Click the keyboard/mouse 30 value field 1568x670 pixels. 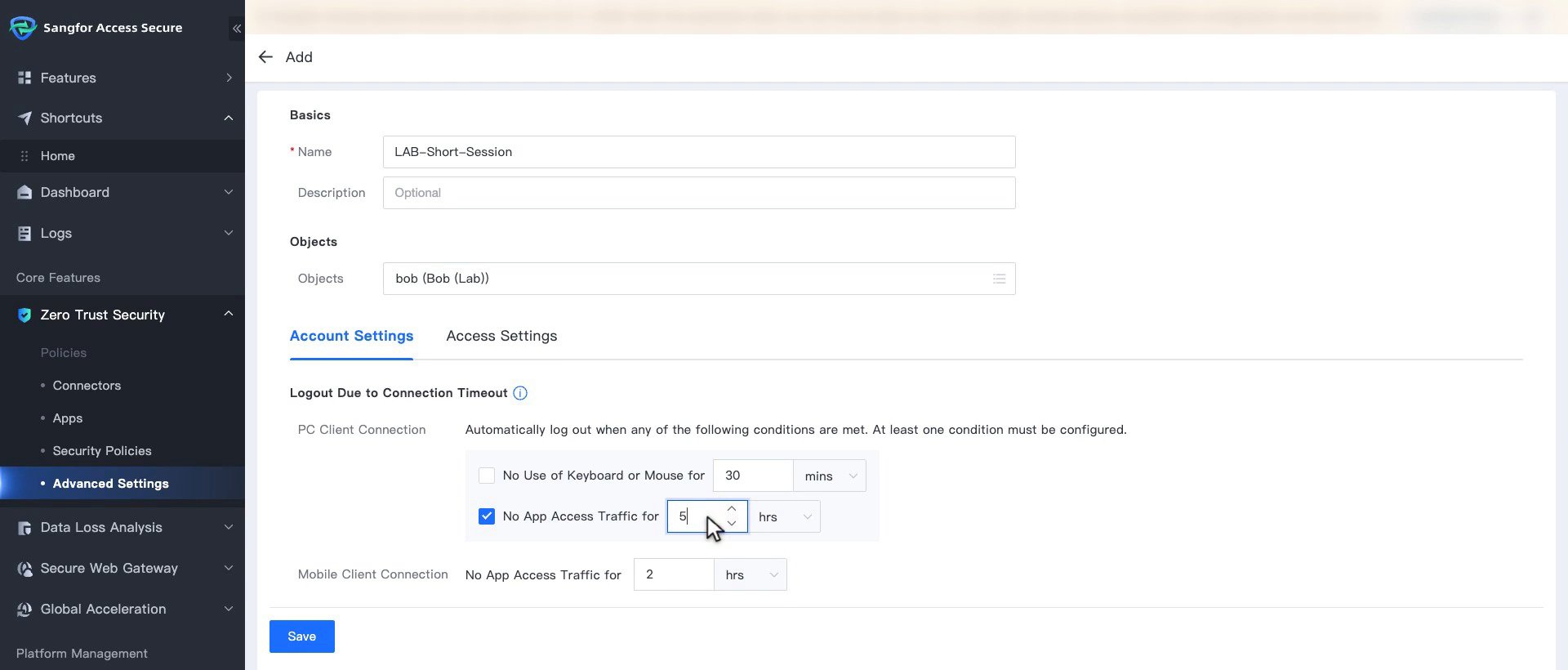pyautogui.click(x=753, y=476)
